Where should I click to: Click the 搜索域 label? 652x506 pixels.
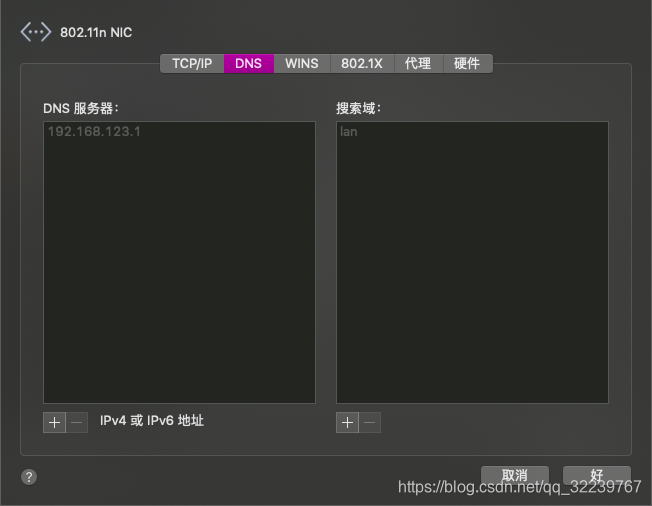coord(358,109)
